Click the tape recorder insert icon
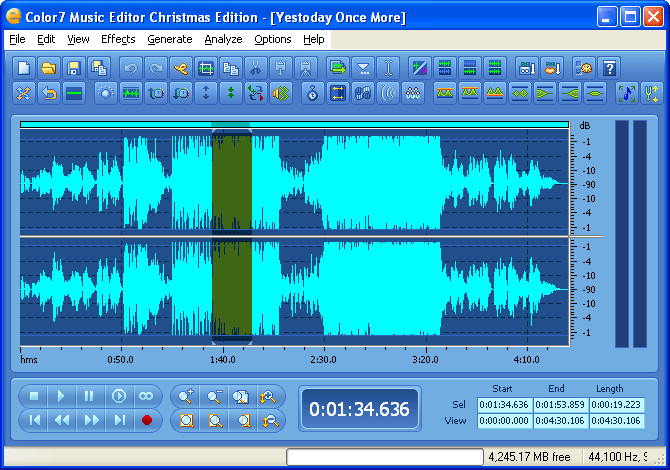This screenshot has height=470, width=670. (526, 68)
